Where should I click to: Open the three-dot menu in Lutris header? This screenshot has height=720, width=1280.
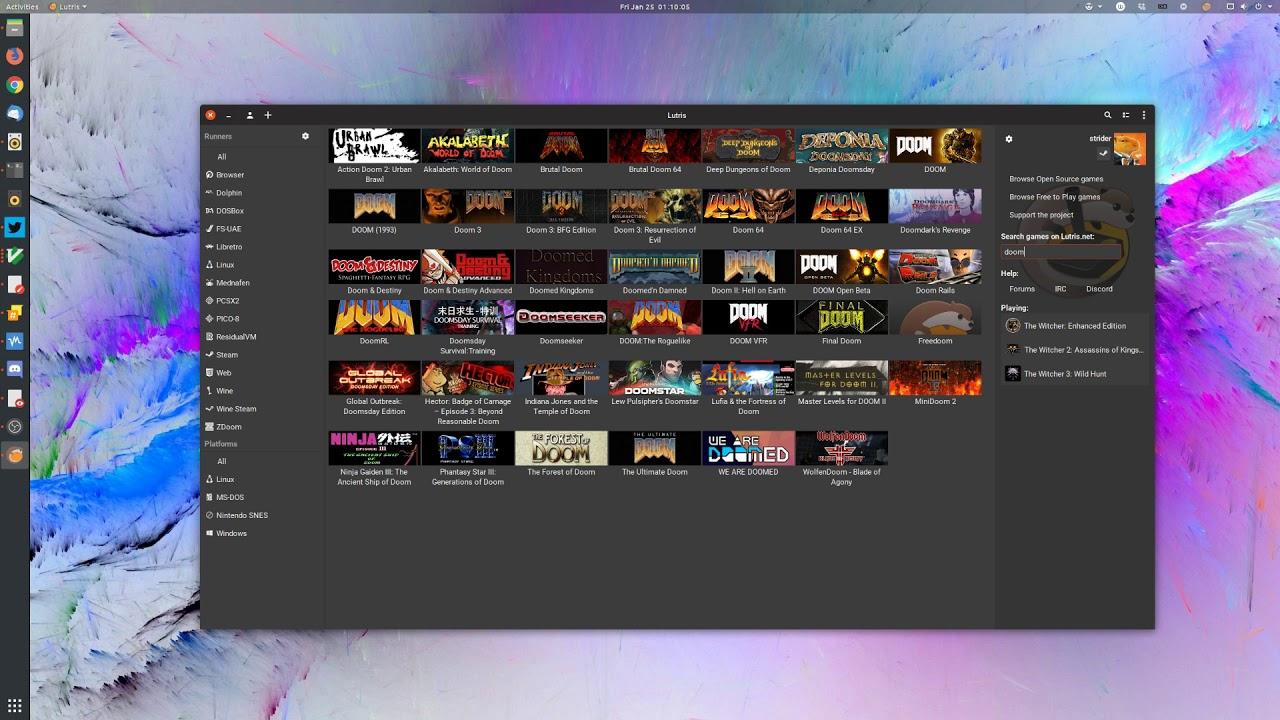pyautogui.click(x=1144, y=115)
